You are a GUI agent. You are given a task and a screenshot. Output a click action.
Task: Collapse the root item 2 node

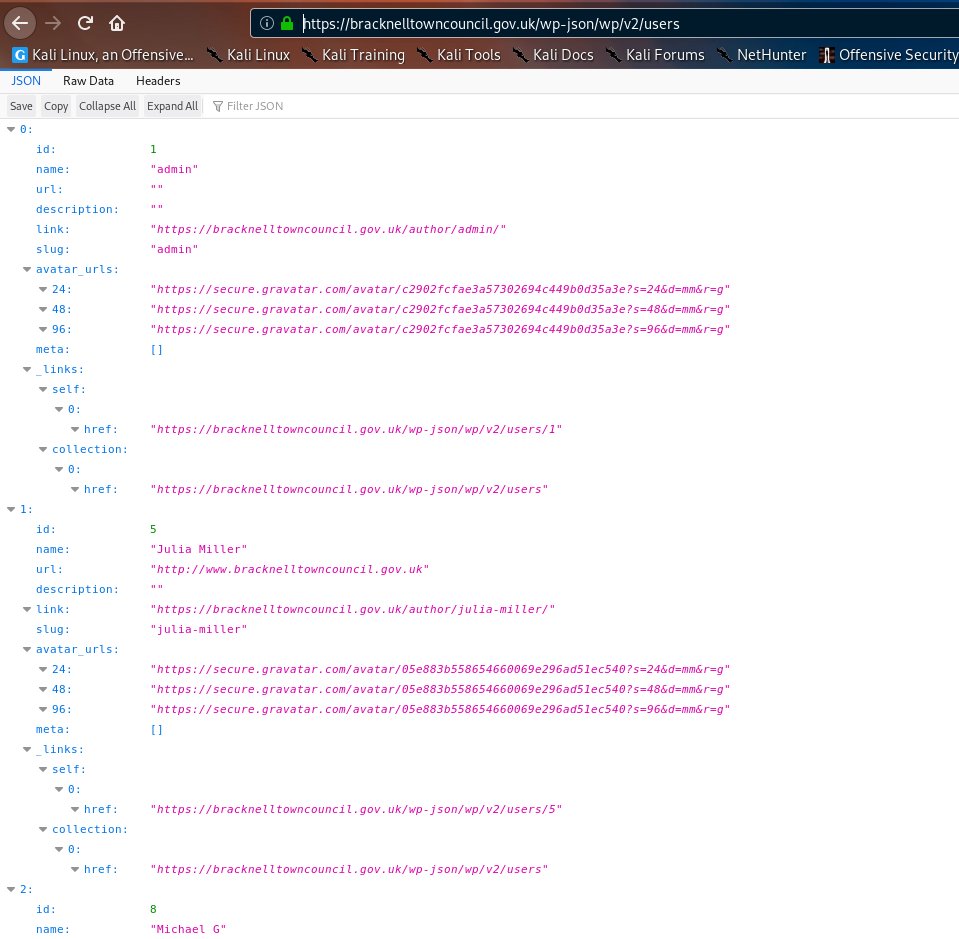(x=11, y=889)
